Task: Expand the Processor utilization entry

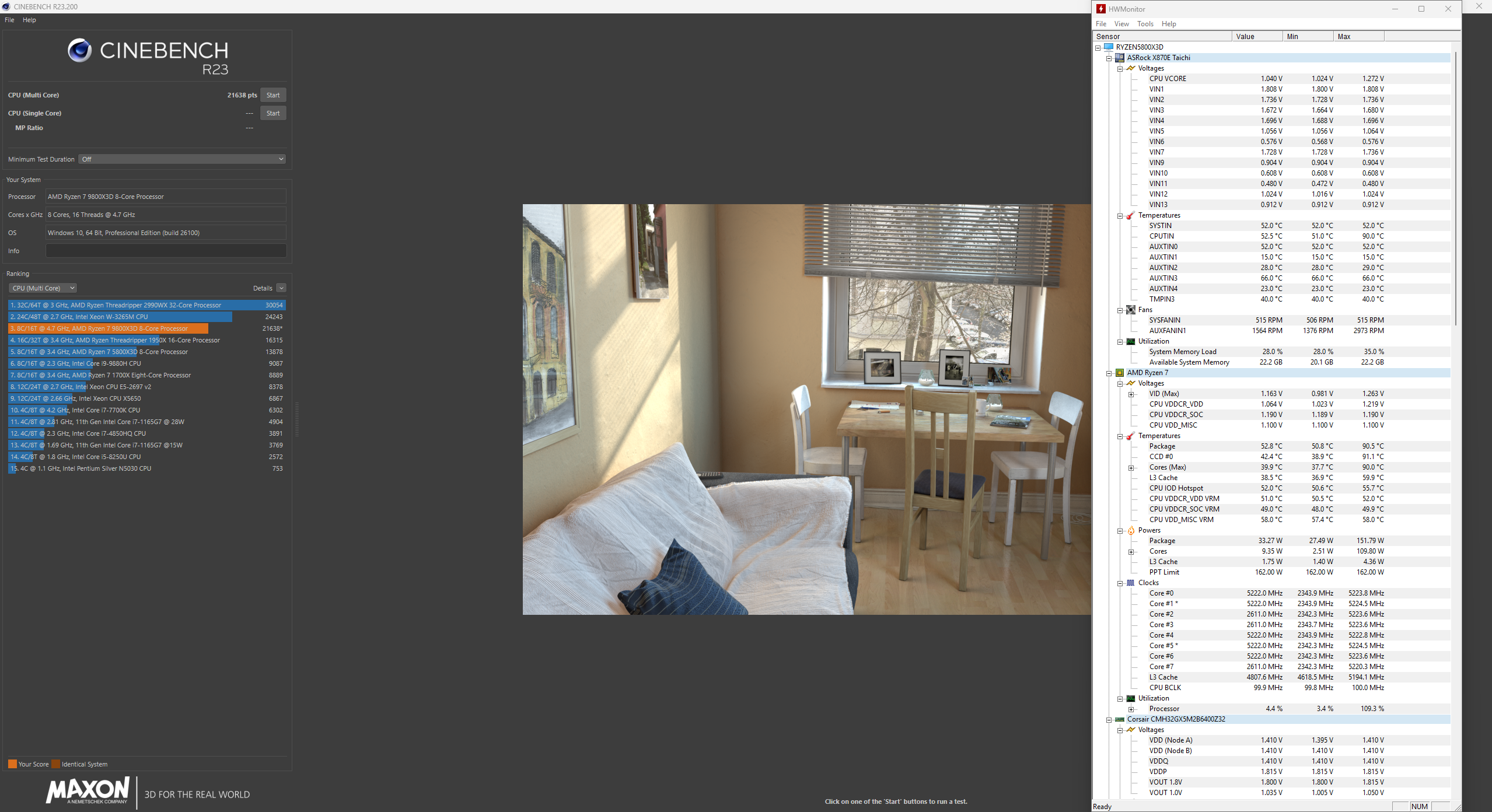Action: tap(1131, 709)
